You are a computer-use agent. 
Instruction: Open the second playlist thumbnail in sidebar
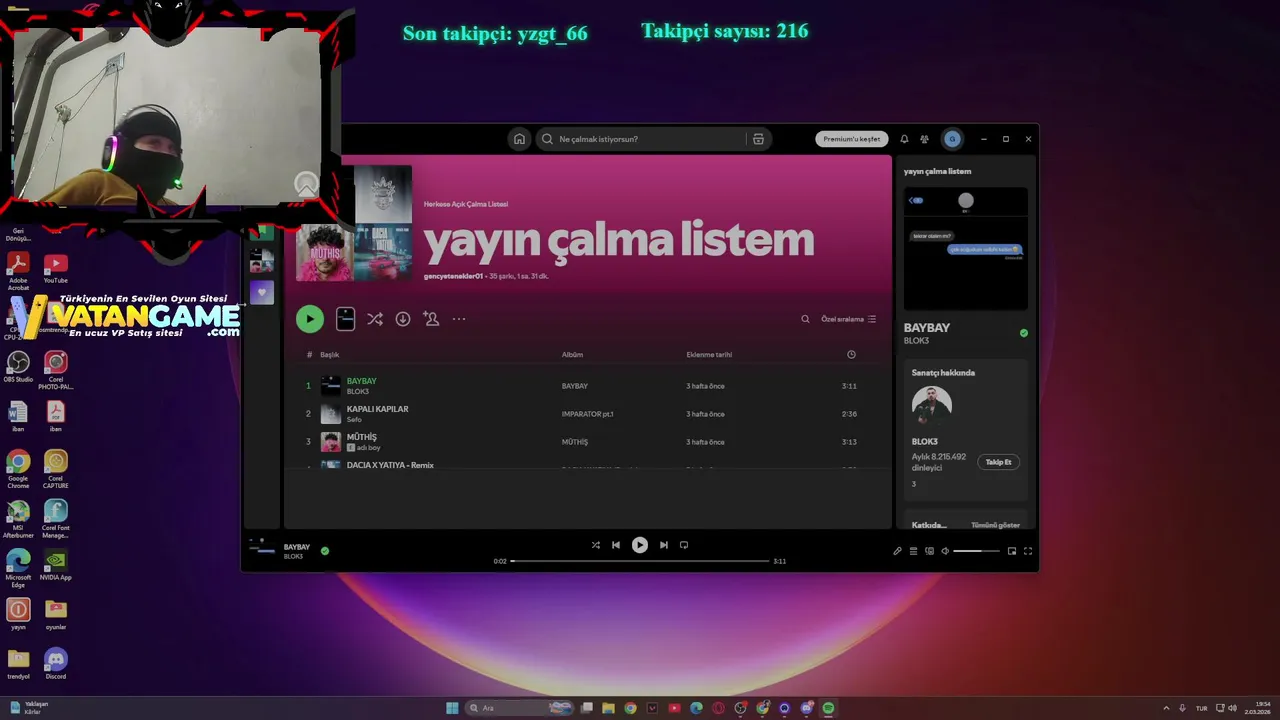click(262, 260)
